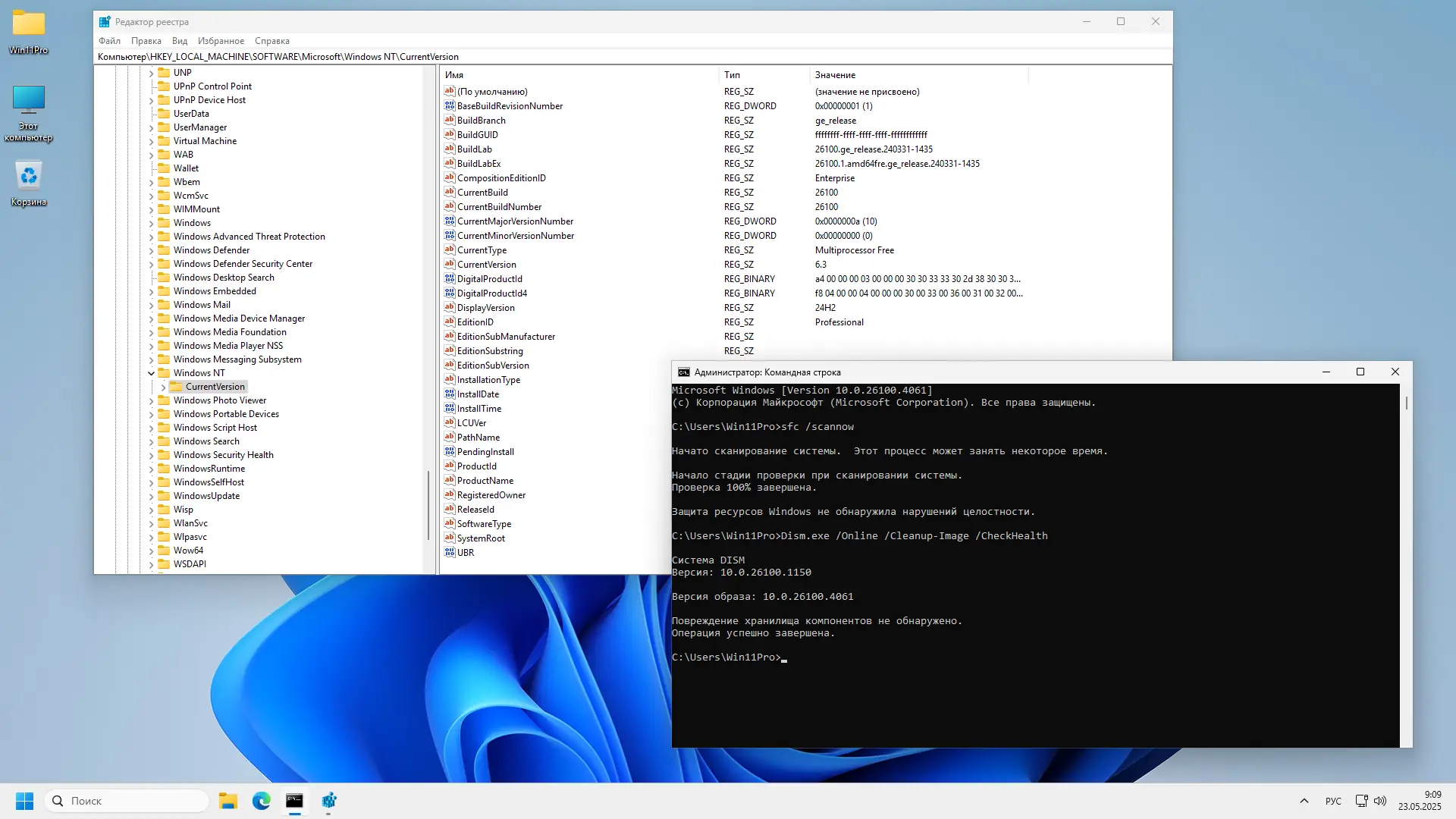Select the WindowsUpdate key in the tree
This screenshot has width=1456, height=819.
click(x=206, y=496)
